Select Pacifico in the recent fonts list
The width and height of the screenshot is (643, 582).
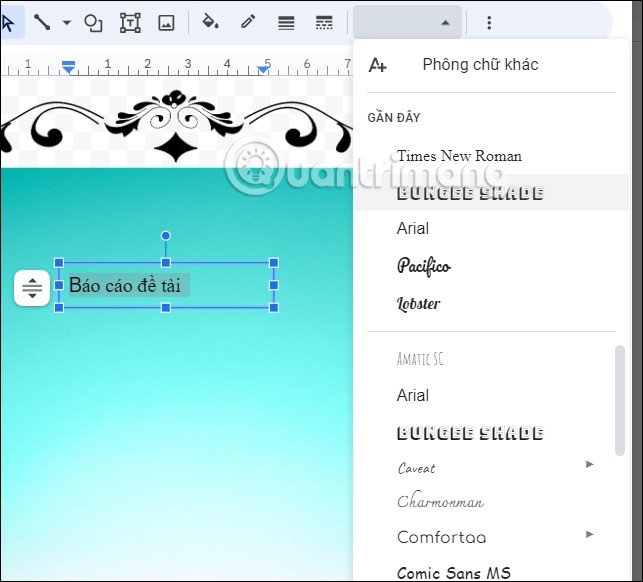tap(423, 266)
